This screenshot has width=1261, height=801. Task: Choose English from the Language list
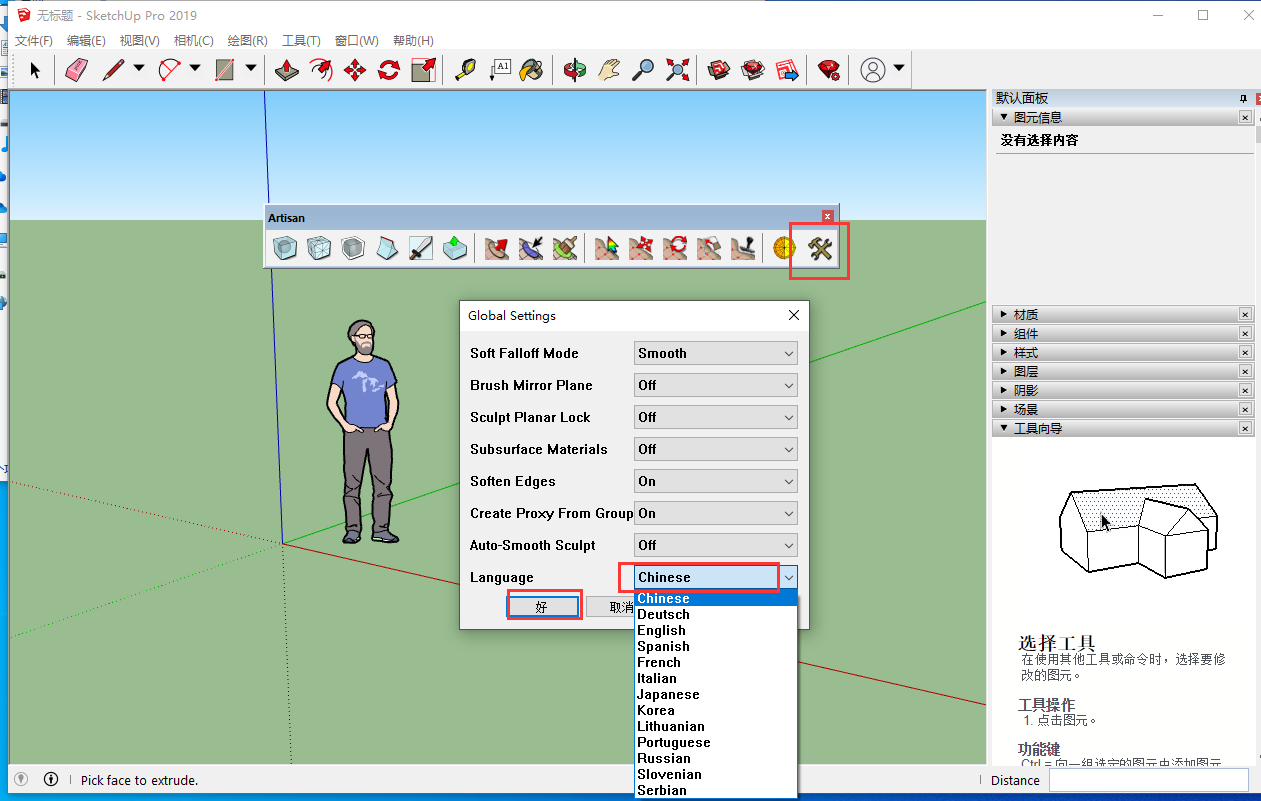(662, 631)
